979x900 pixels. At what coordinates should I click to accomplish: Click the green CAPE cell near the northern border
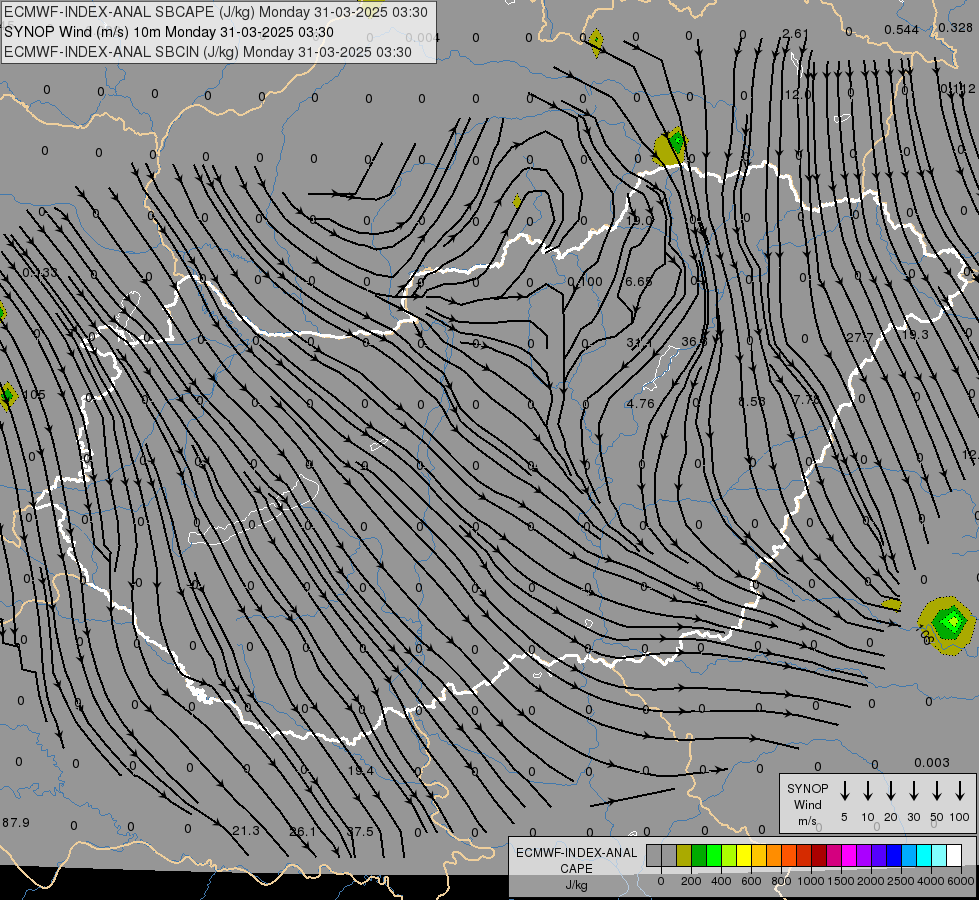671,146
